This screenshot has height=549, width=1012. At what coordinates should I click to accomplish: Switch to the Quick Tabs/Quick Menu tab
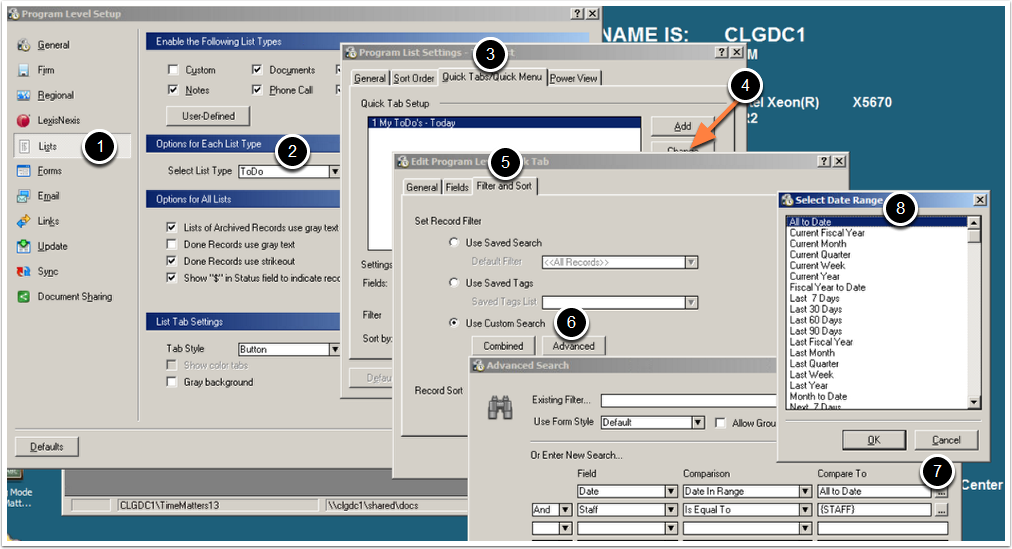coord(492,77)
